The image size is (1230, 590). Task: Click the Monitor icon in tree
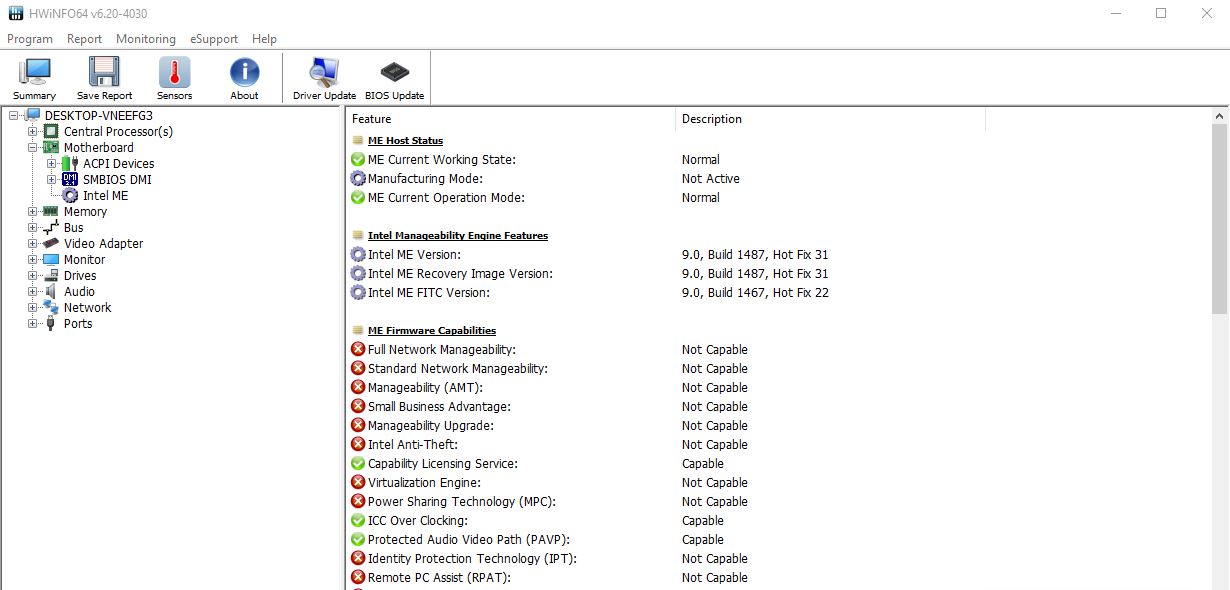pyautogui.click(x=51, y=259)
